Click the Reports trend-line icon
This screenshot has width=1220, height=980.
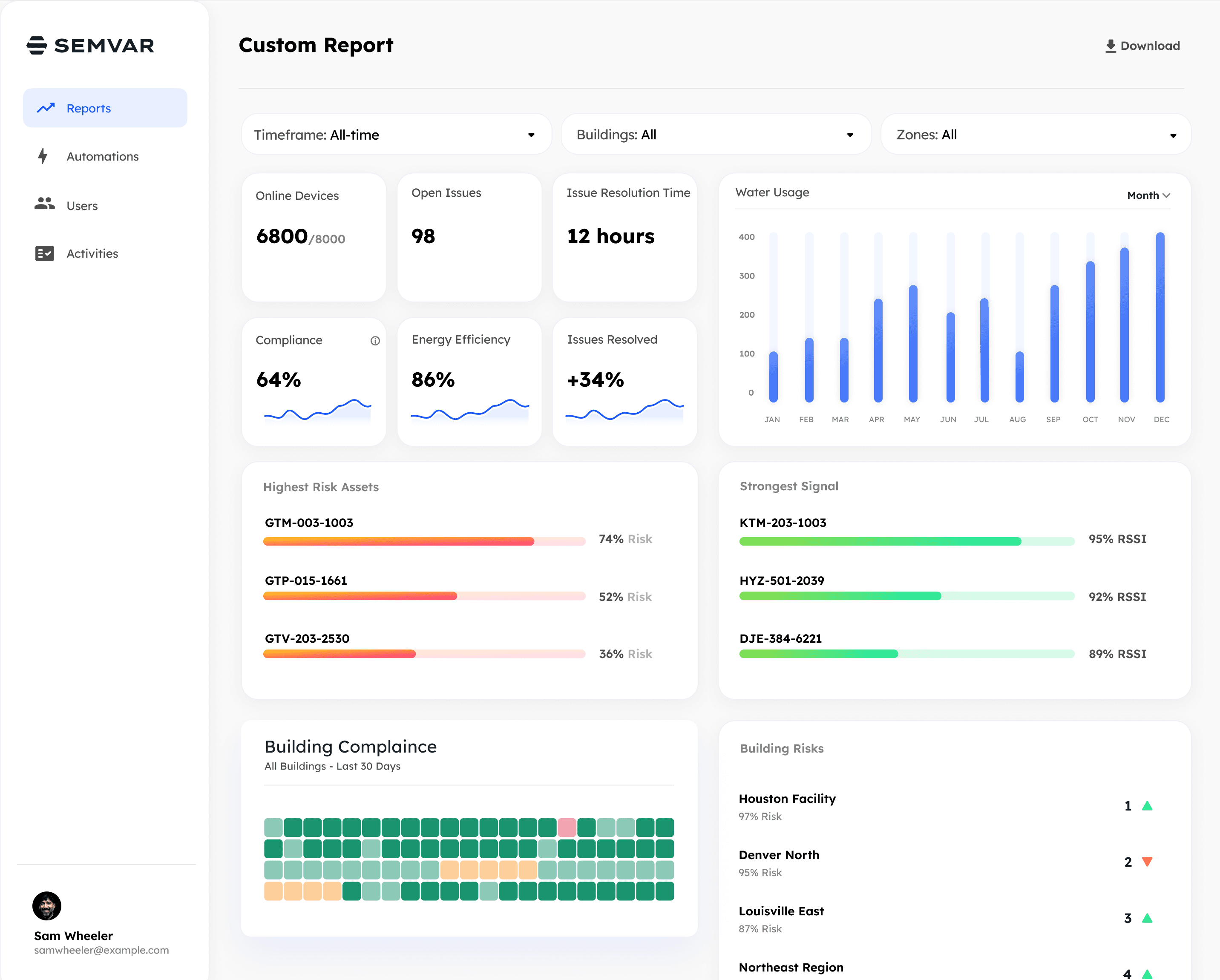(46, 107)
